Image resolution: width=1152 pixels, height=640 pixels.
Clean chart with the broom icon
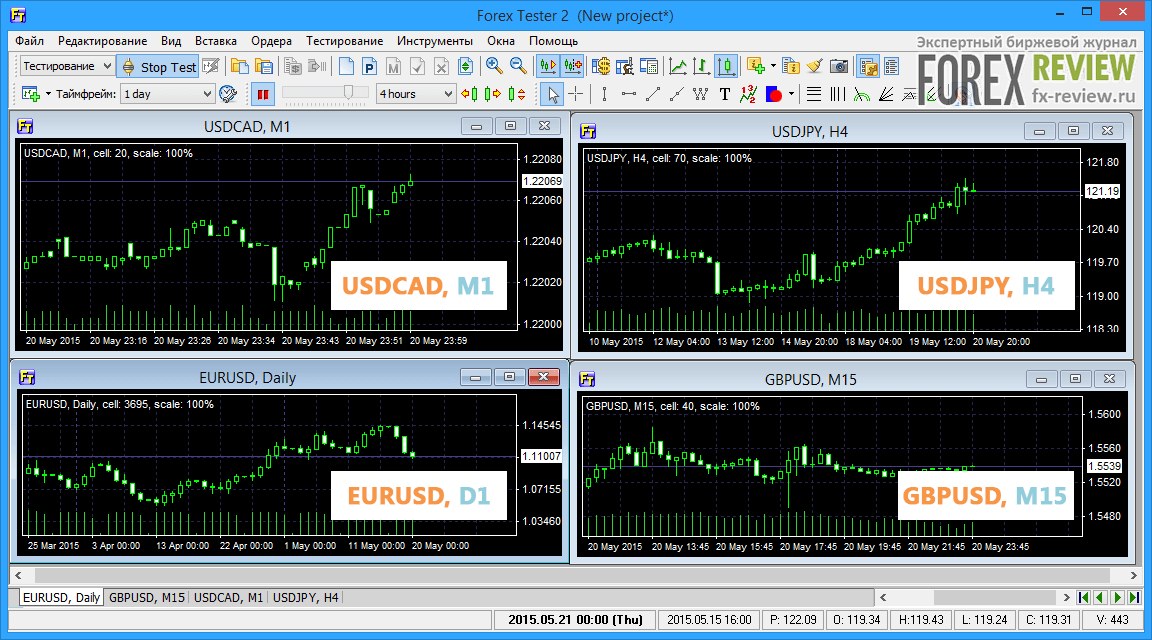click(815, 66)
